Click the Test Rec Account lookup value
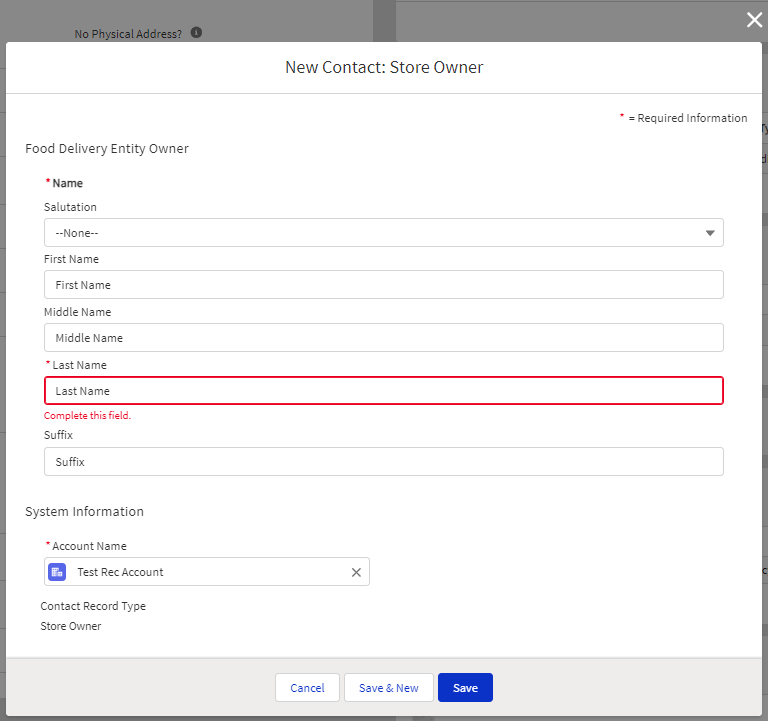Viewport: 768px width, 721px height. coord(120,572)
